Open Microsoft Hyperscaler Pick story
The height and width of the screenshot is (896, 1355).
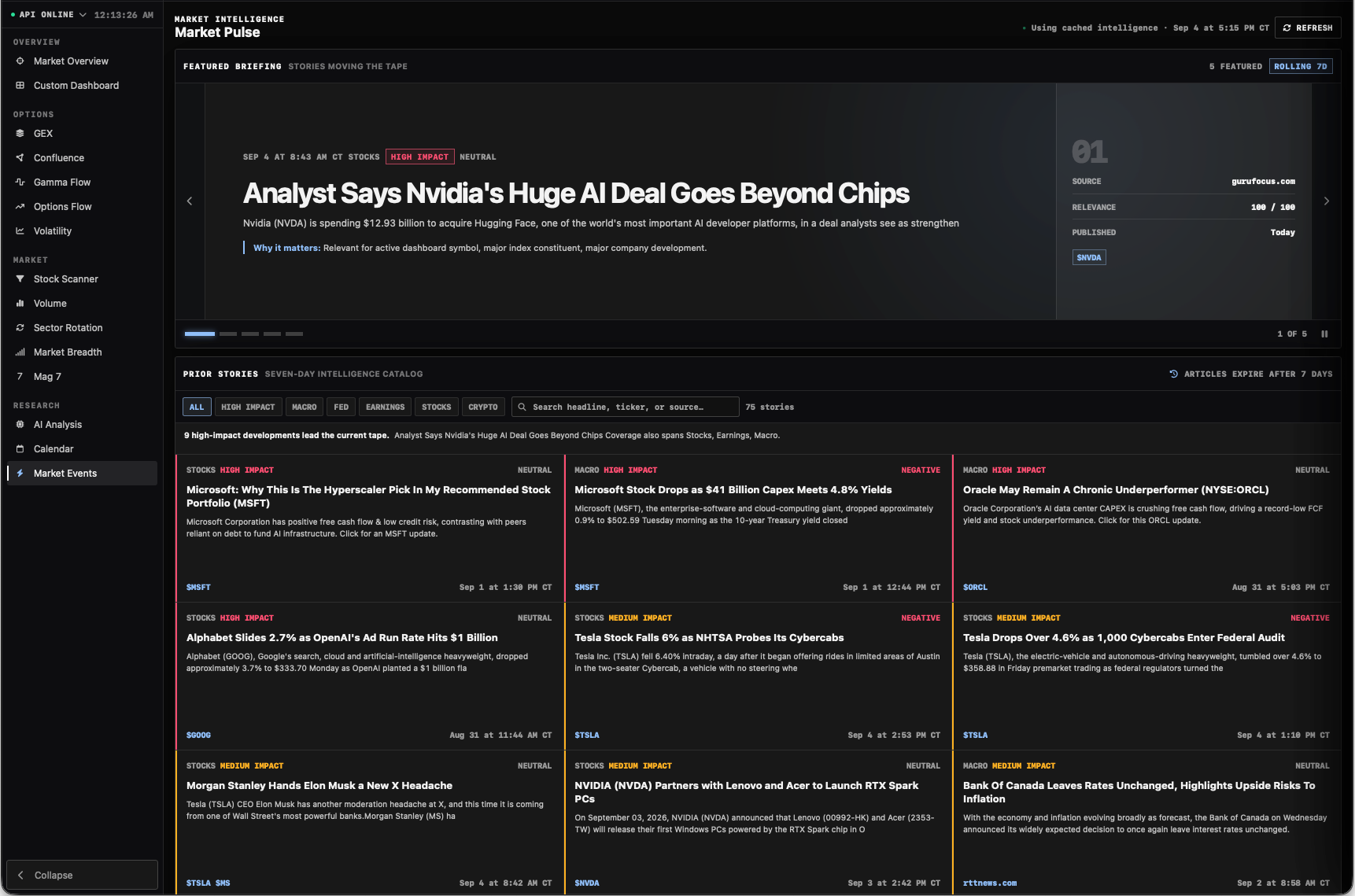tap(368, 496)
